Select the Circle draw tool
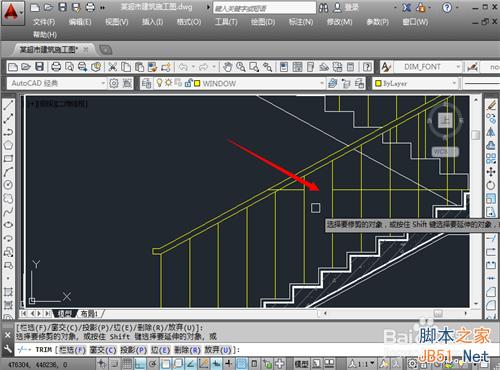Viewport: 500px width, 370px height. click(x=8, y=184)
